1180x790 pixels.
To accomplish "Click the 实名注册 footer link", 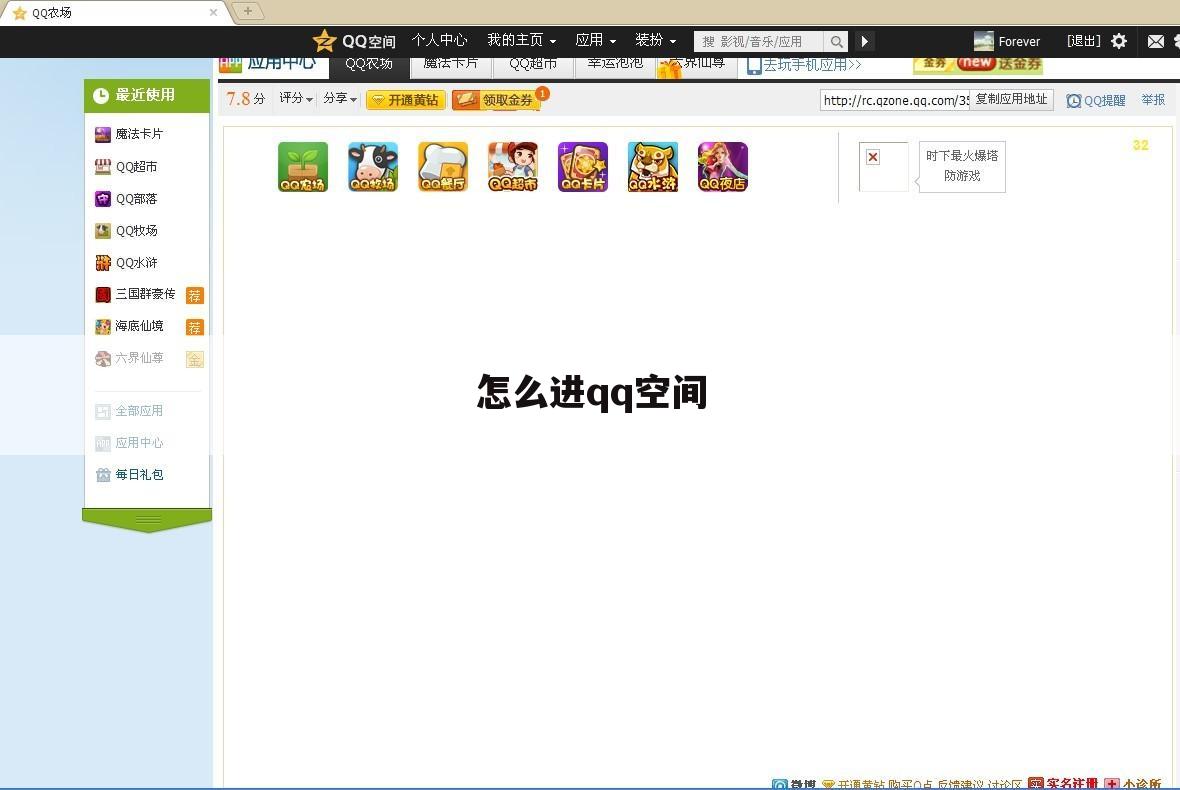I will tap(1063, 783).
